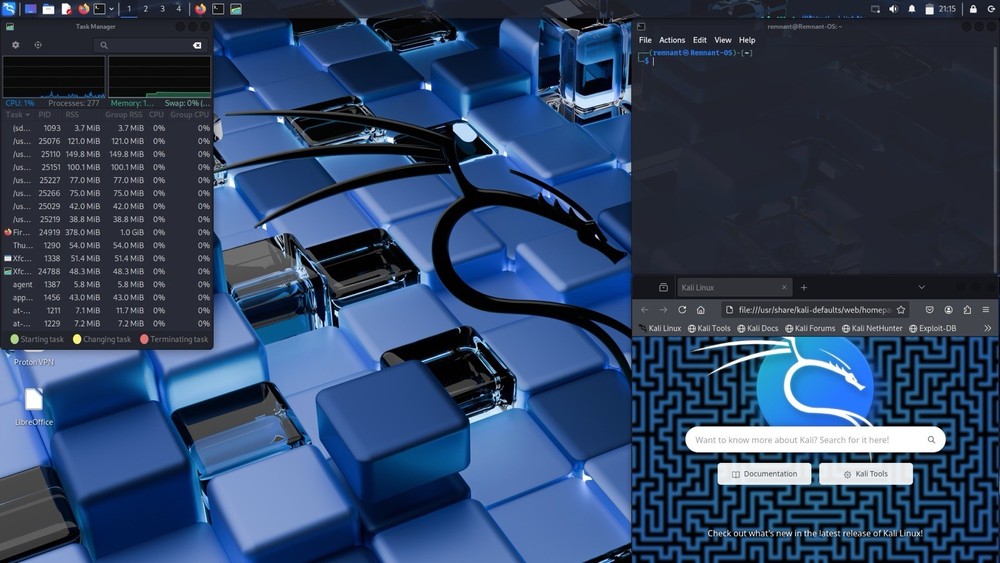Select the agent process row PID 1387
1000x563 pixels.
coord(107,284)
